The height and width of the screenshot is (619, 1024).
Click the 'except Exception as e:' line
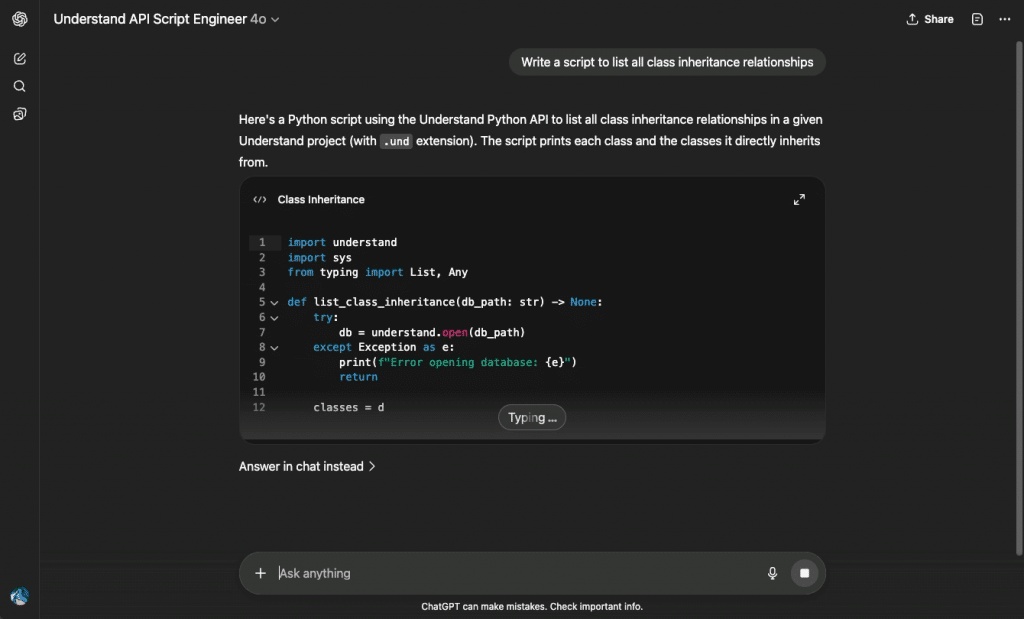pyautogui.click(x=383, y=347)
